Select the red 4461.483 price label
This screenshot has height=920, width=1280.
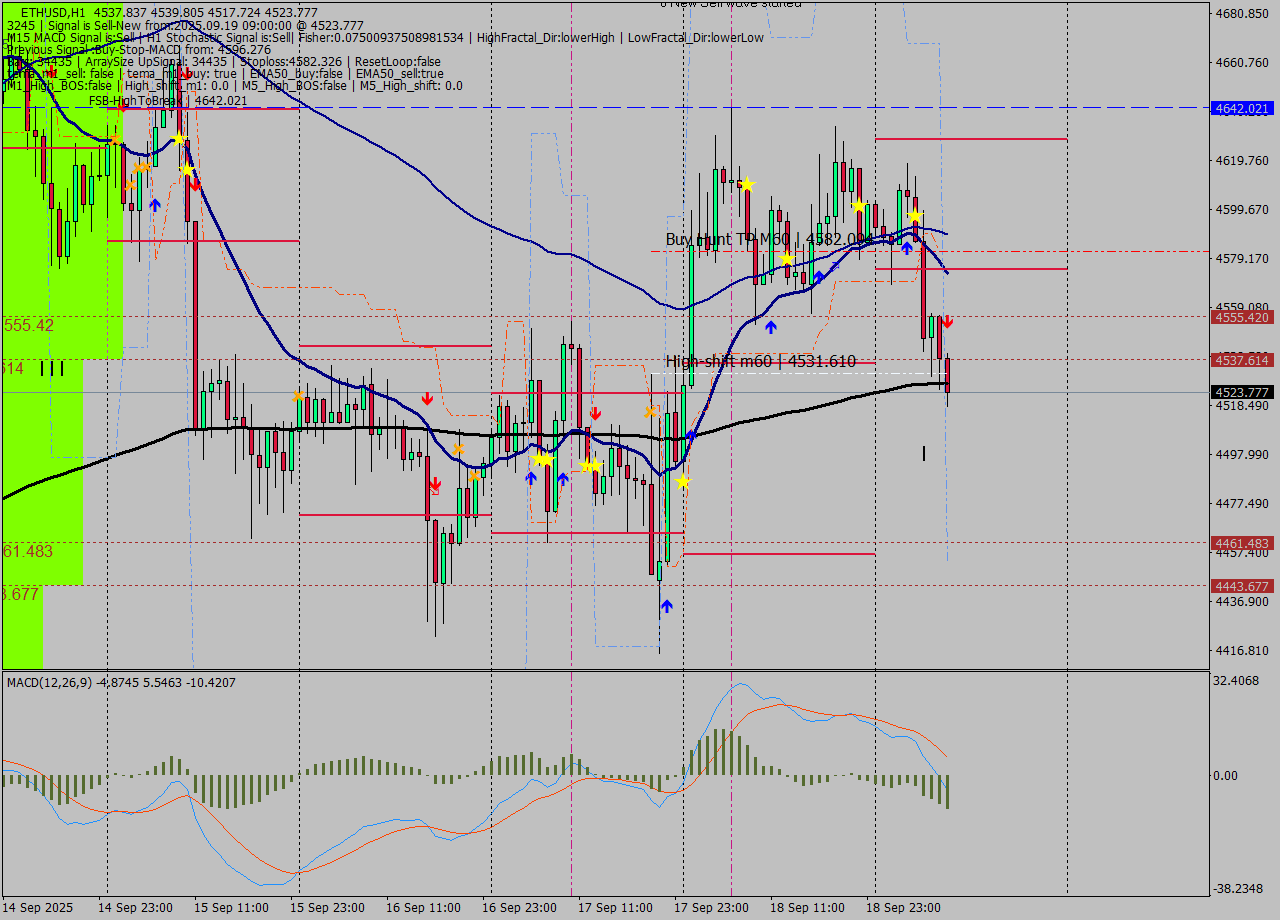(1241, 543)
